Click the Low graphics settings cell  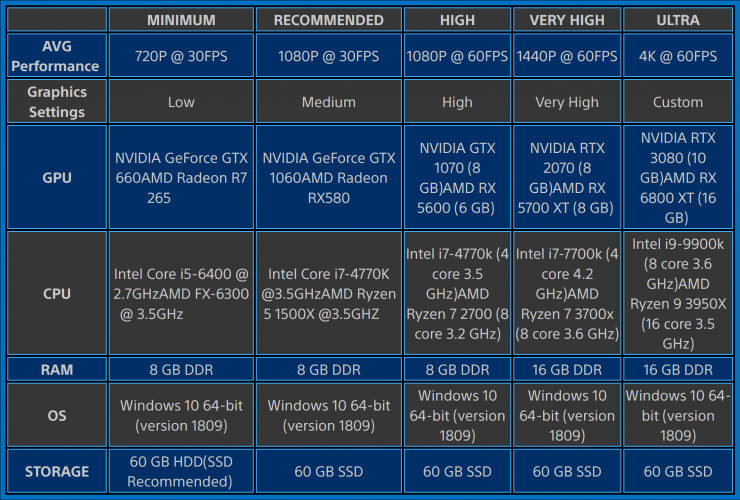pos(181,102)
